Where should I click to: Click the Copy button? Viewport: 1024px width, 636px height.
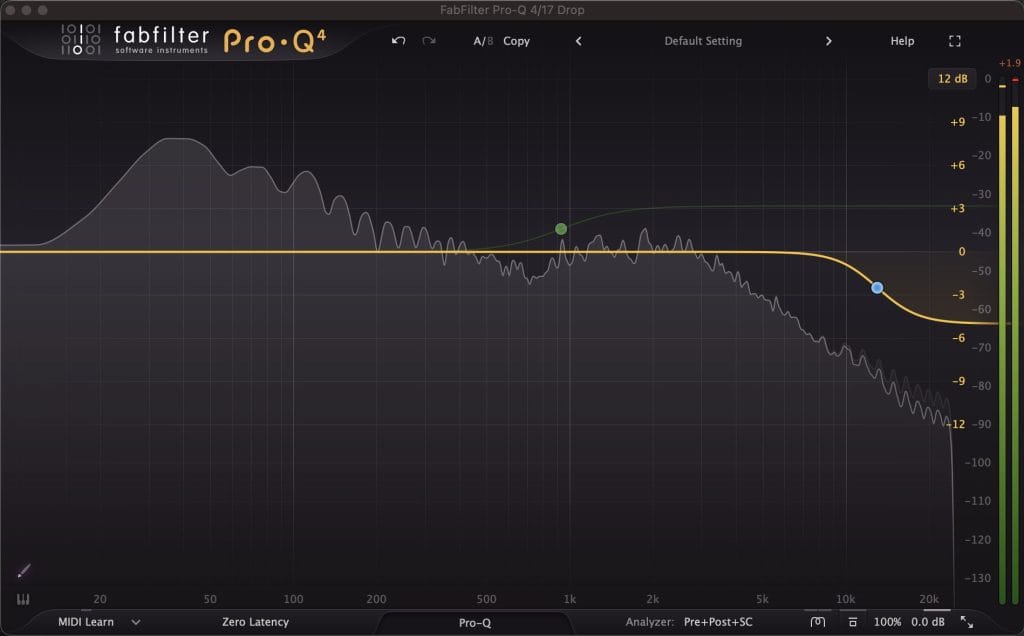[517, 41]
